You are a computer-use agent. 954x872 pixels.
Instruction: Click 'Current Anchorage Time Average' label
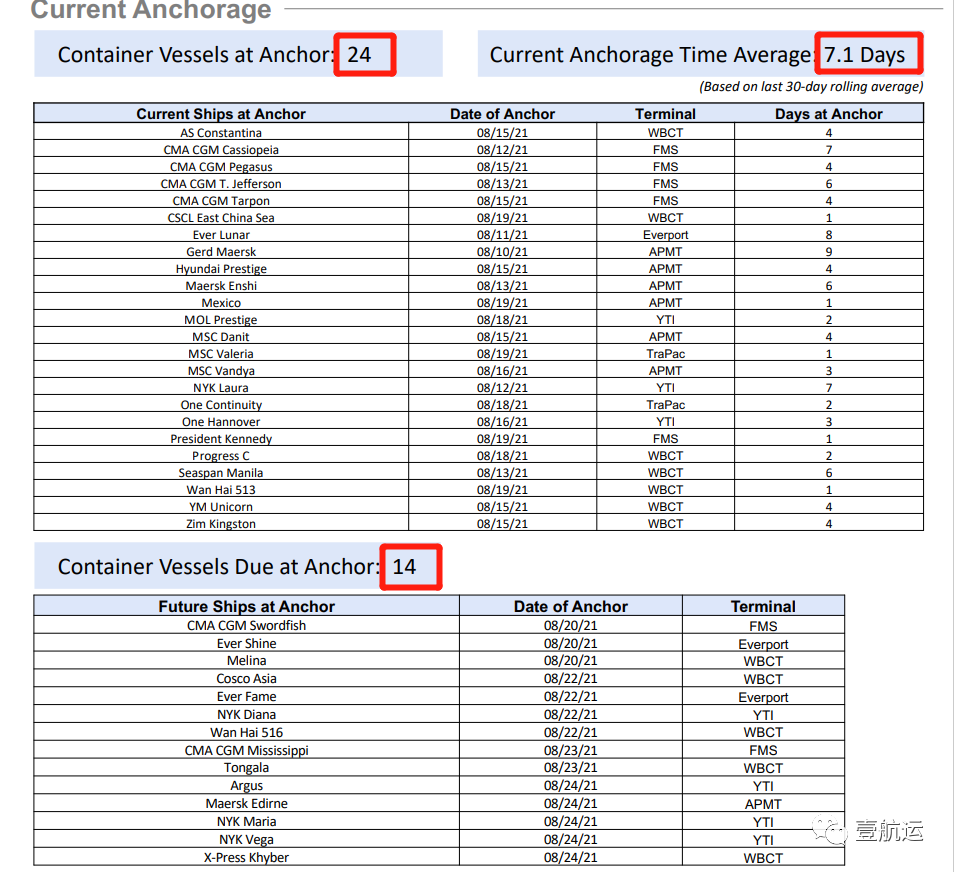pos(652,55)
